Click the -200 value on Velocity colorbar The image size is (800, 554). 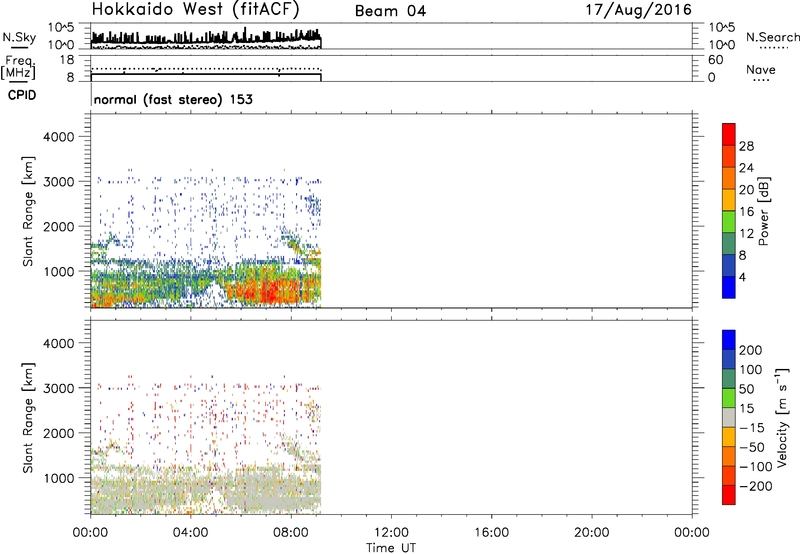coord(756,486)
